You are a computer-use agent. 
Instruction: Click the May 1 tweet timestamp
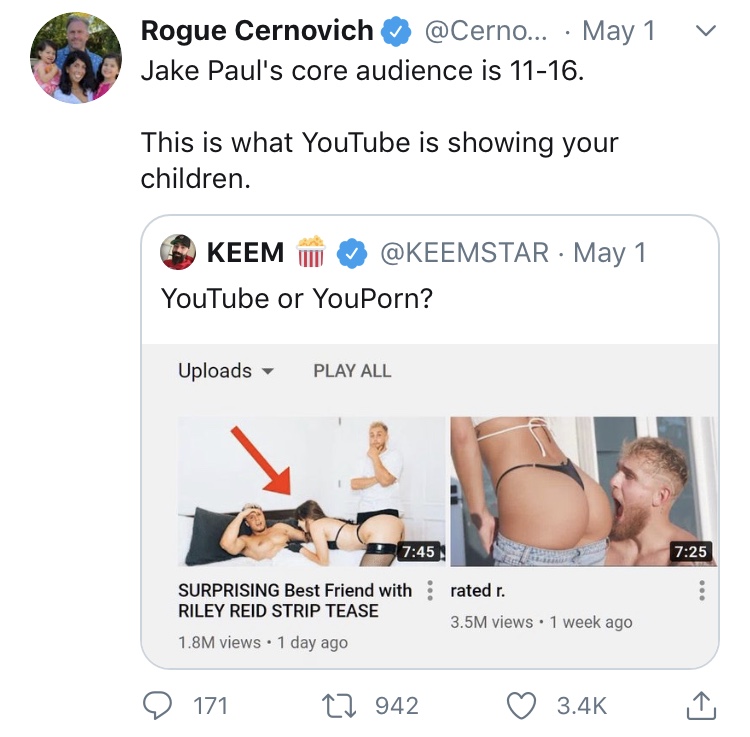click(x=618, y=31)
